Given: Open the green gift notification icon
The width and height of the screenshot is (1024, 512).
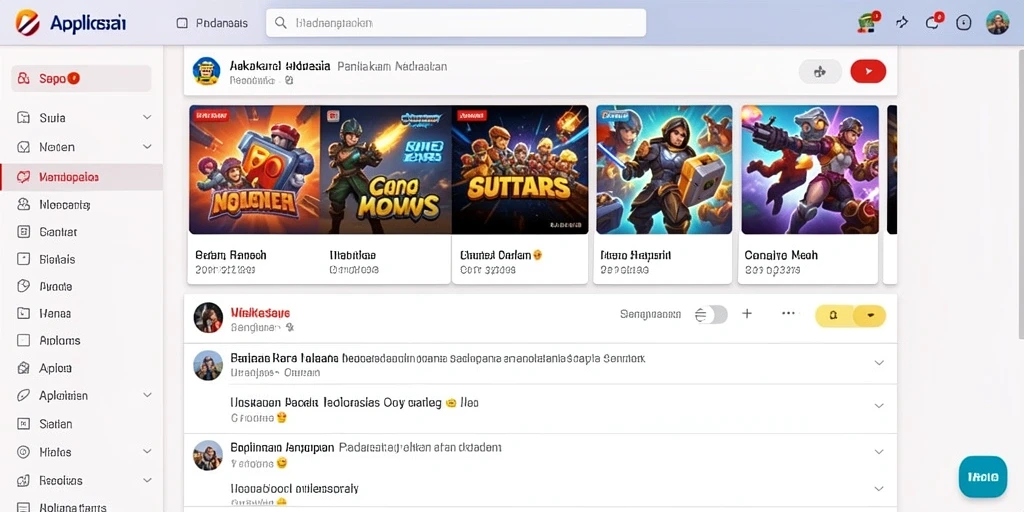Looking at the screenshot, I should [867, 22].
